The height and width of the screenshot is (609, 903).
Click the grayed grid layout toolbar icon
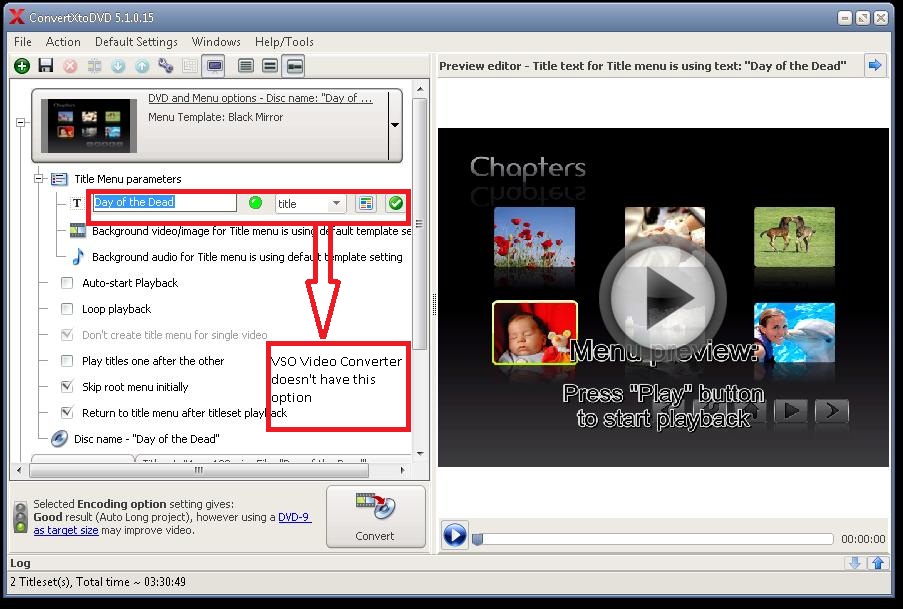[189, 66]
